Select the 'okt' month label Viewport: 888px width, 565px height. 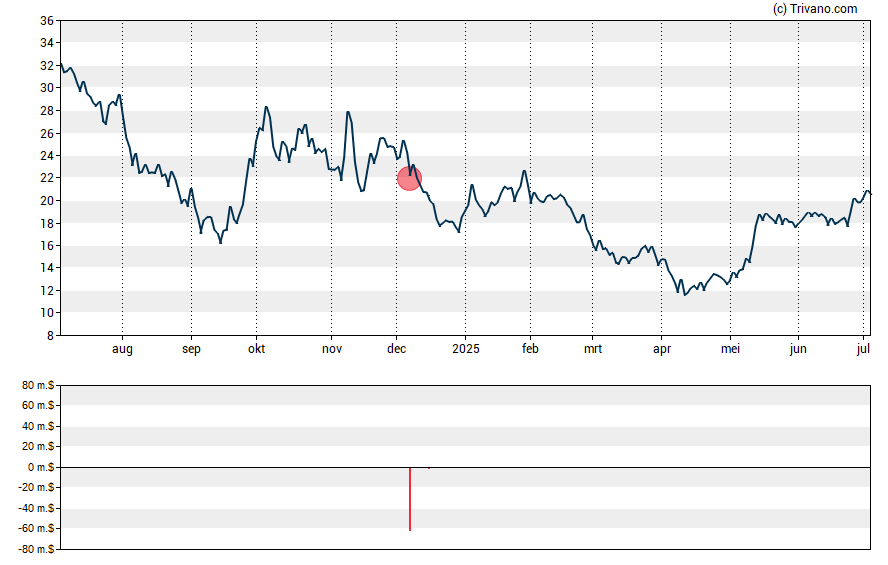pos(257,349)
